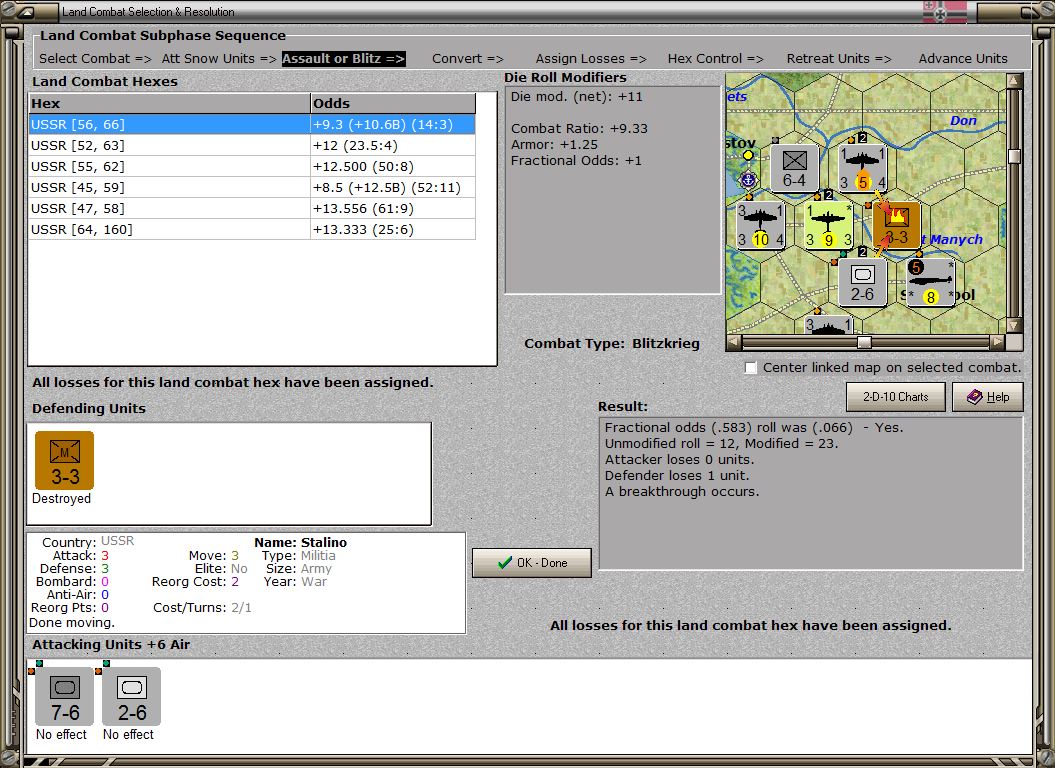This screenshot has height=768, width=1055.
Task: Click the mini-map horizontal scrollbar thumb
Action: coord(864,342)
